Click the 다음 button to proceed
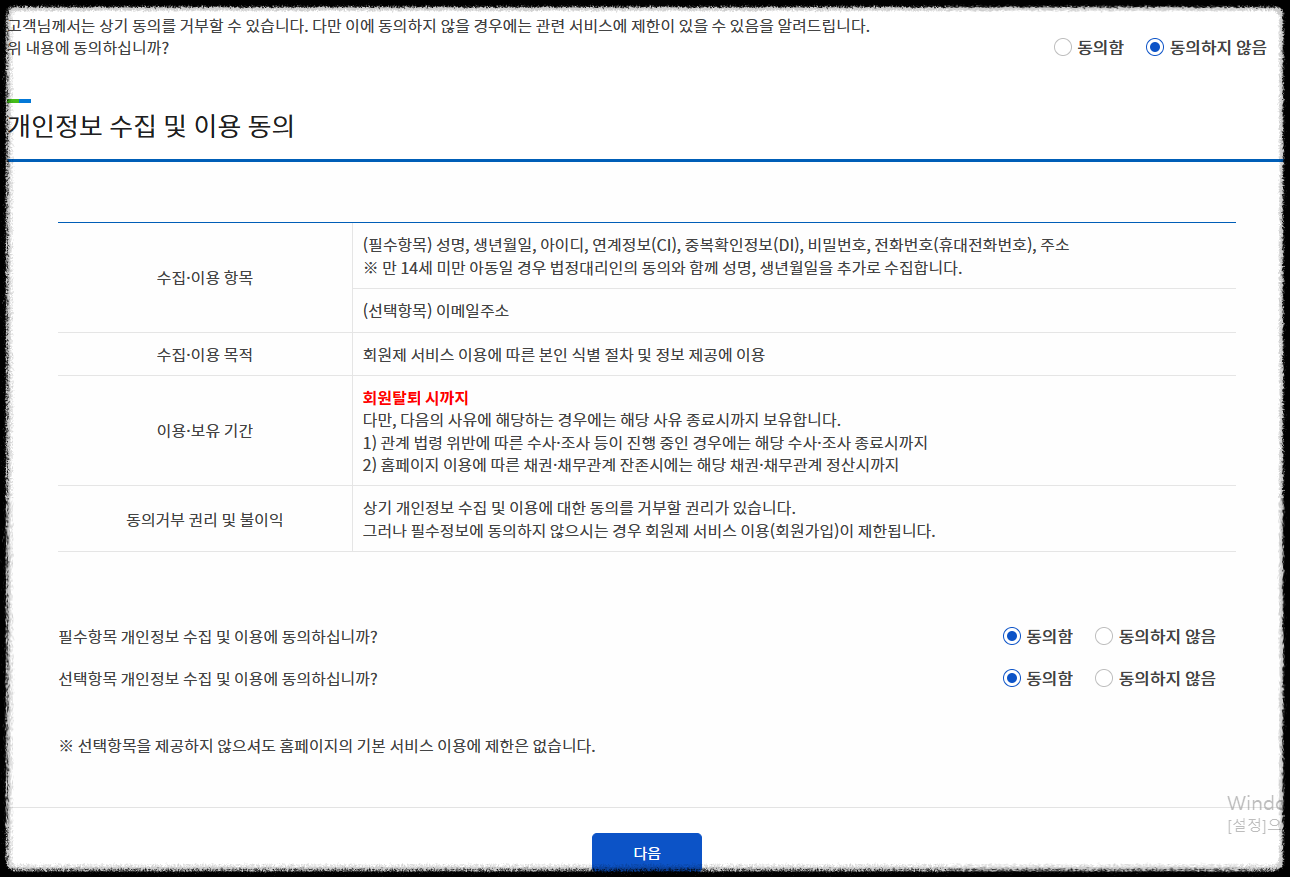This screenshot has width=1290, height=877. 646,852
